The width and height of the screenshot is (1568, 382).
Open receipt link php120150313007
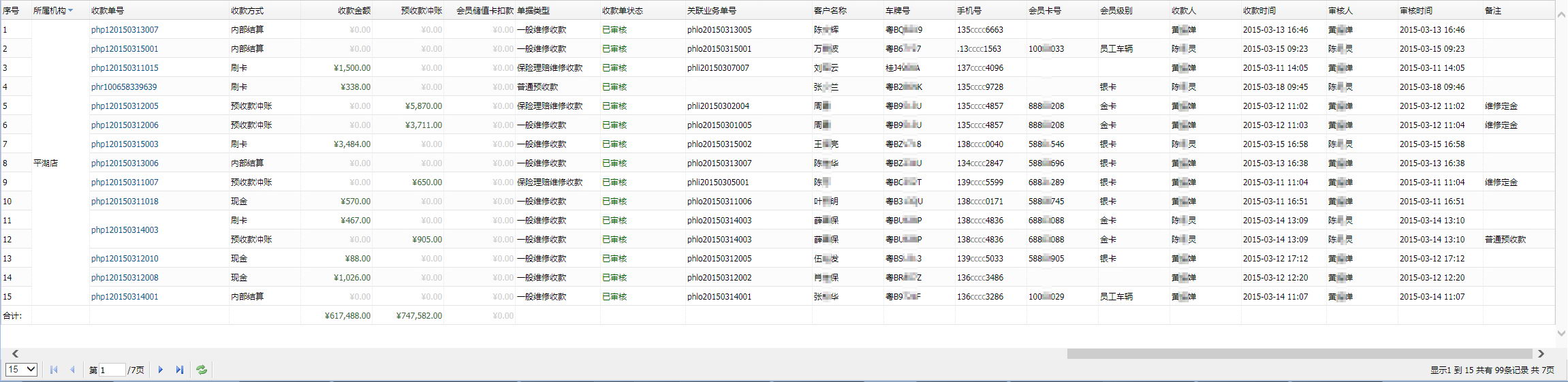click(x=125, y=30)
